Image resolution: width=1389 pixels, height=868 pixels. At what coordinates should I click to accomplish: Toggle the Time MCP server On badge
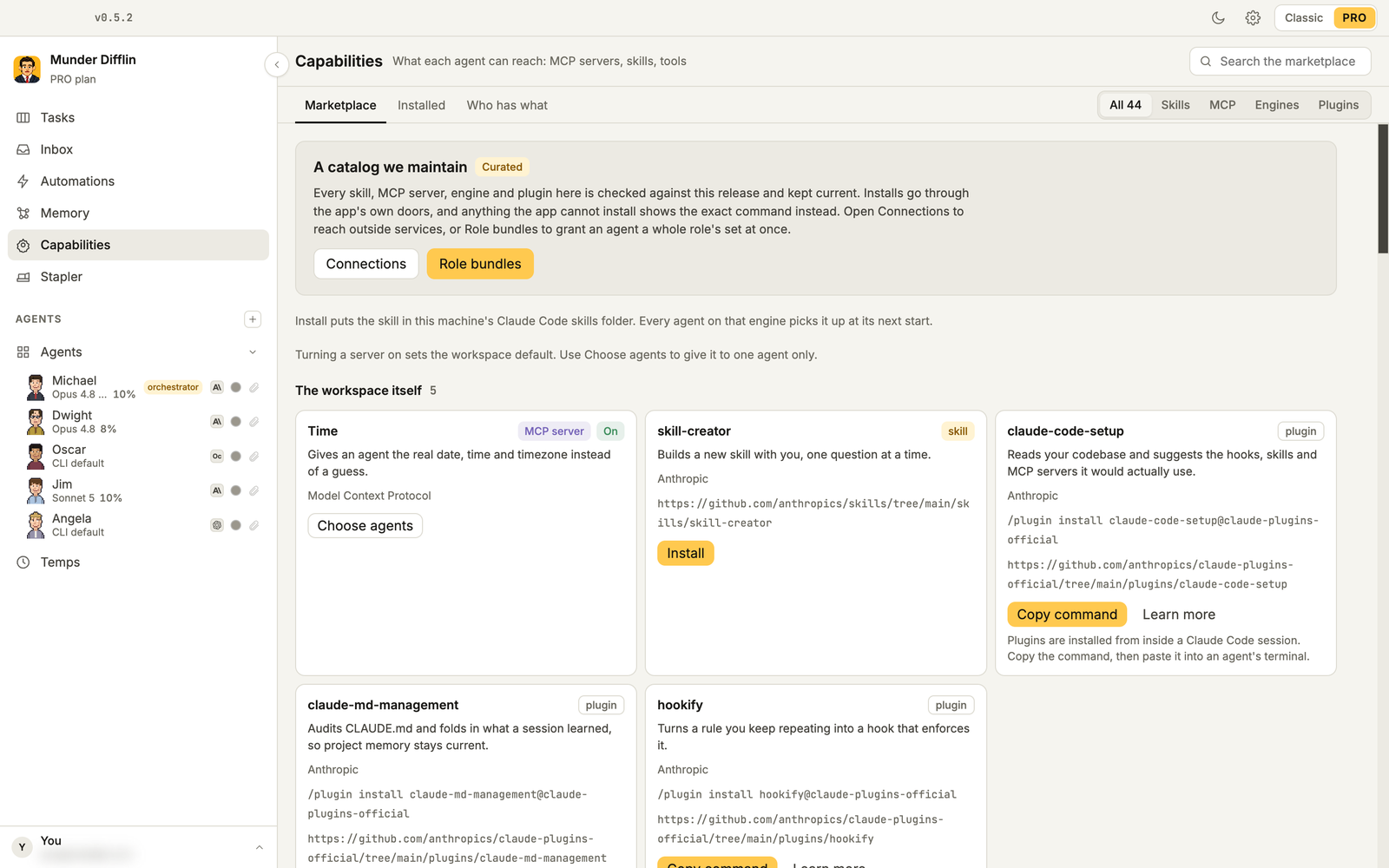click(610, 431)
